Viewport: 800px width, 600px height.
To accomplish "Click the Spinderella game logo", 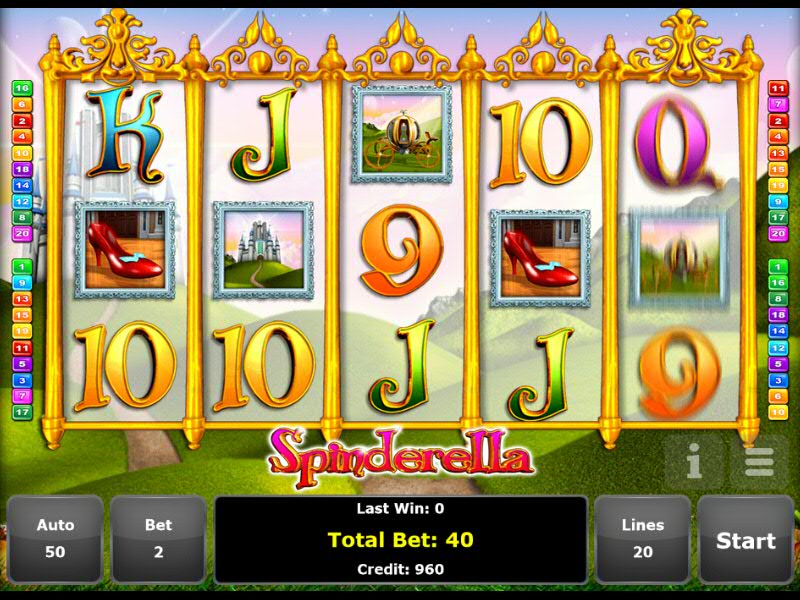I will pyautogui.click(x=401, y=456).
